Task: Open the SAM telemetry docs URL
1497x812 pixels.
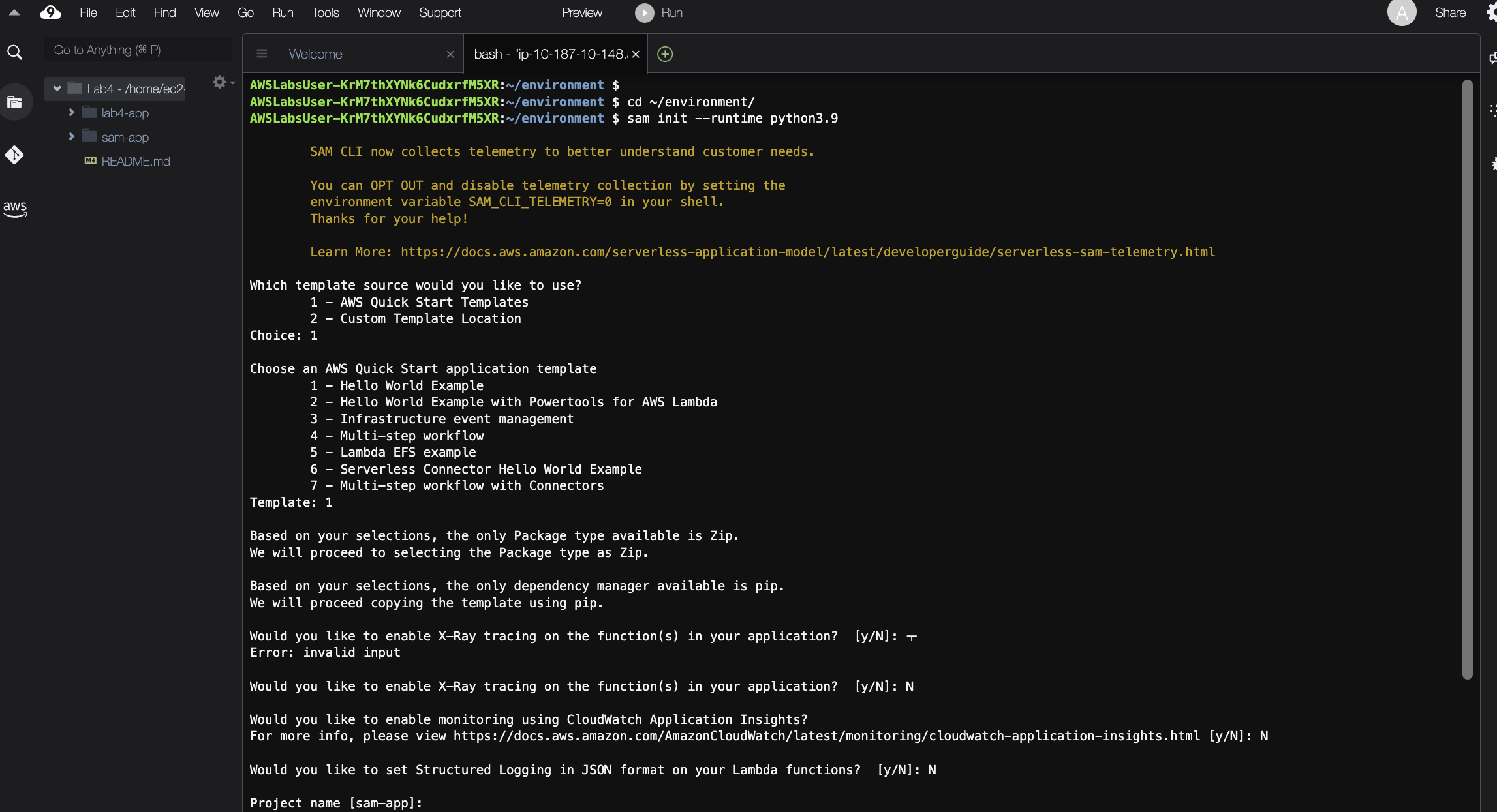Action: (808, 252)
